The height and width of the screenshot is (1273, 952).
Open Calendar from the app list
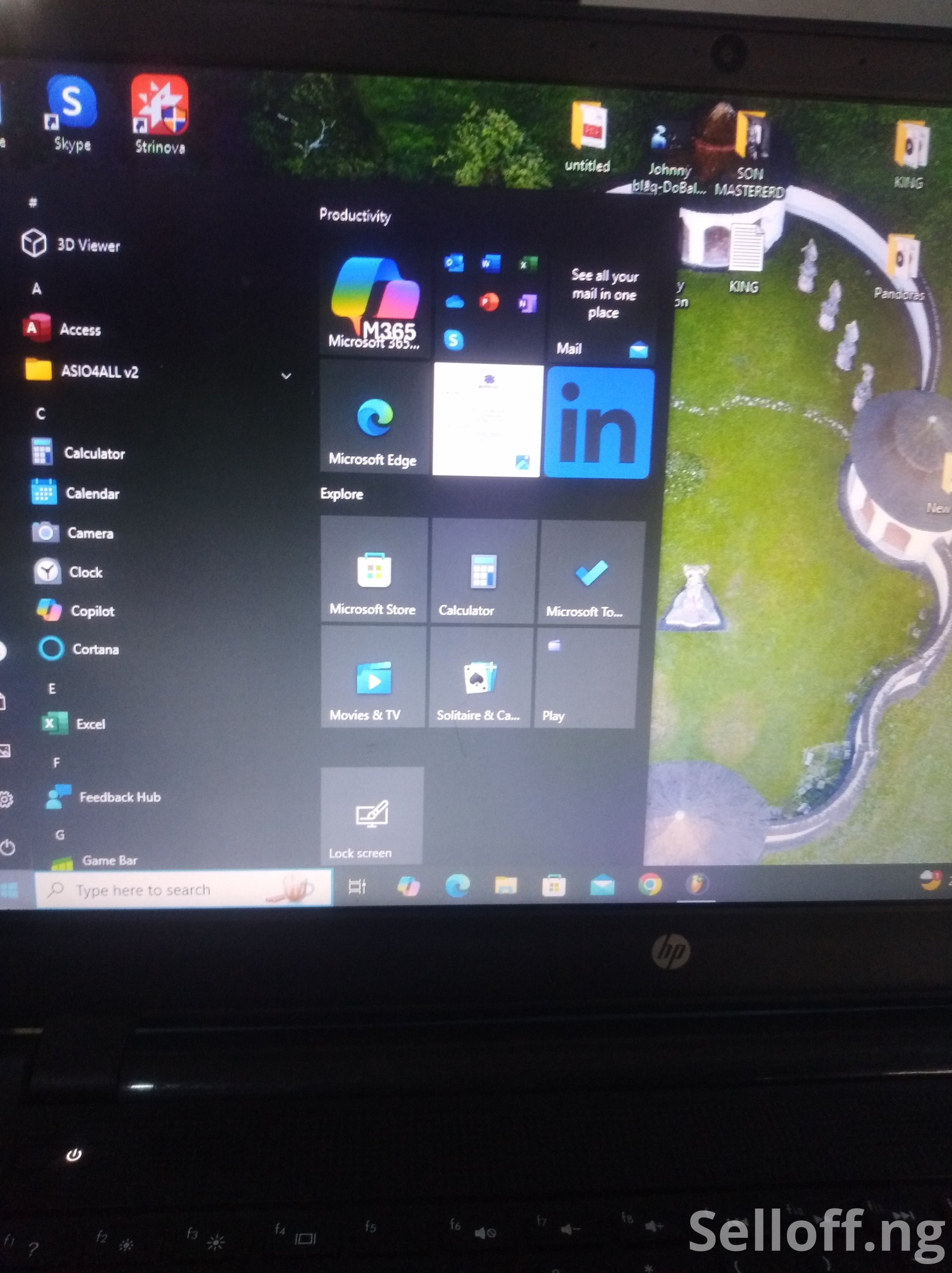pos(76,492)
